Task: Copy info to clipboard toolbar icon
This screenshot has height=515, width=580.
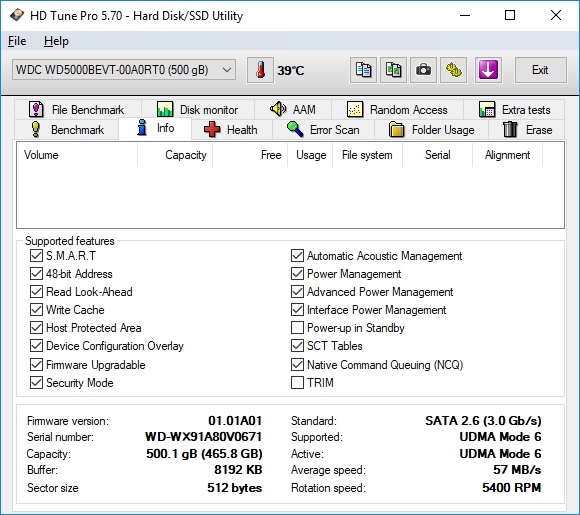Action: coord(363,70)
